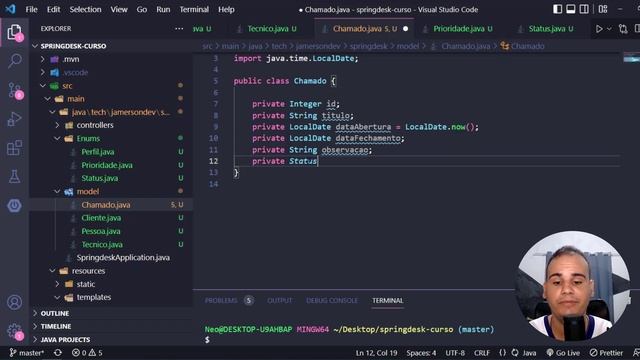Screen dimensions: 640x360
Task: Click the open changes compare icon
Action: coord(623,29)
